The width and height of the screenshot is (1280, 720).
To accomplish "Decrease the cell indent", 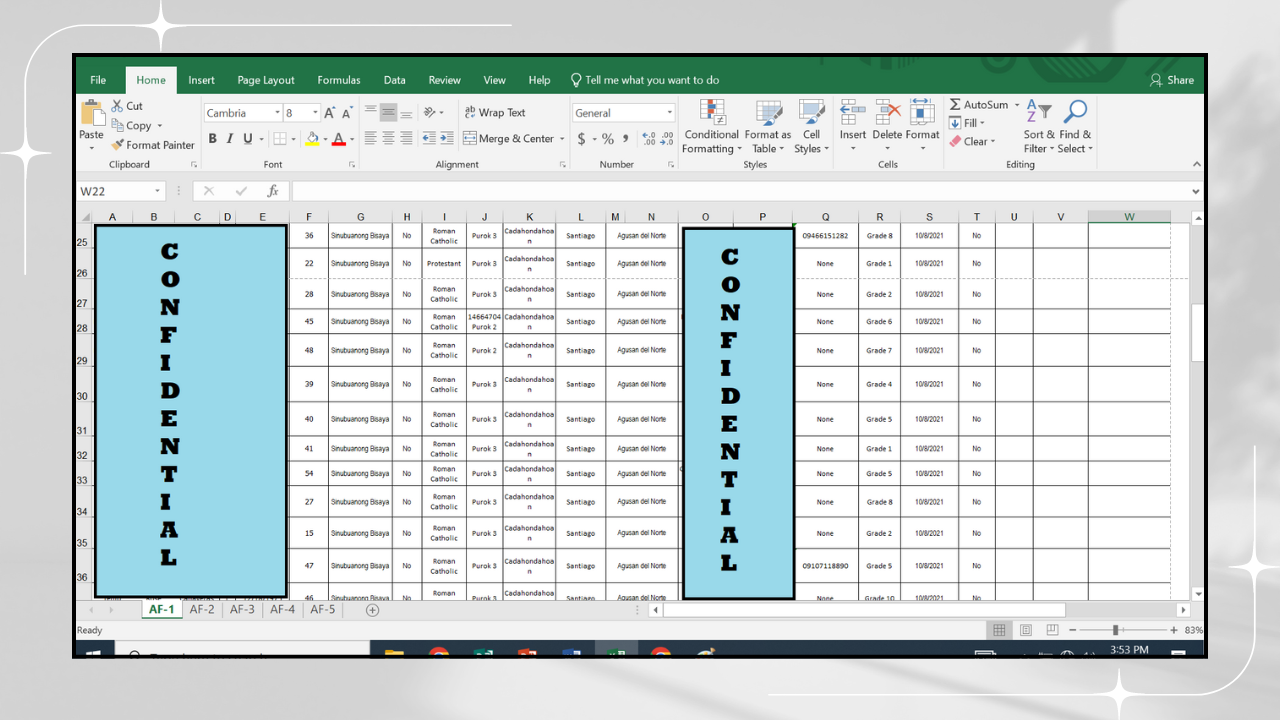I will (x=429, y=138).
